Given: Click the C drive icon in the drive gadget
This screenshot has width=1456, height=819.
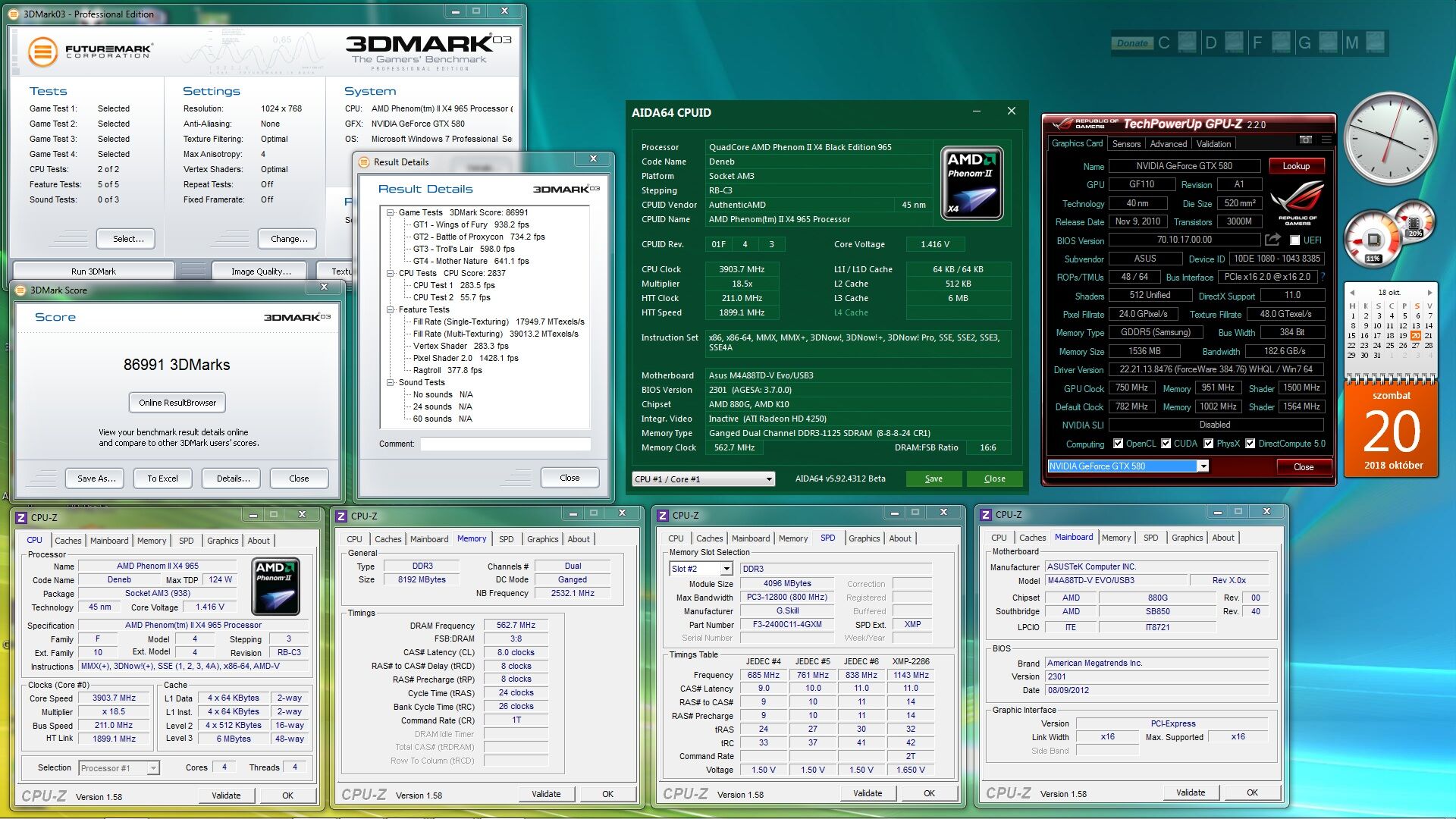Looking at the screenshot, I should pos(1188,42).
